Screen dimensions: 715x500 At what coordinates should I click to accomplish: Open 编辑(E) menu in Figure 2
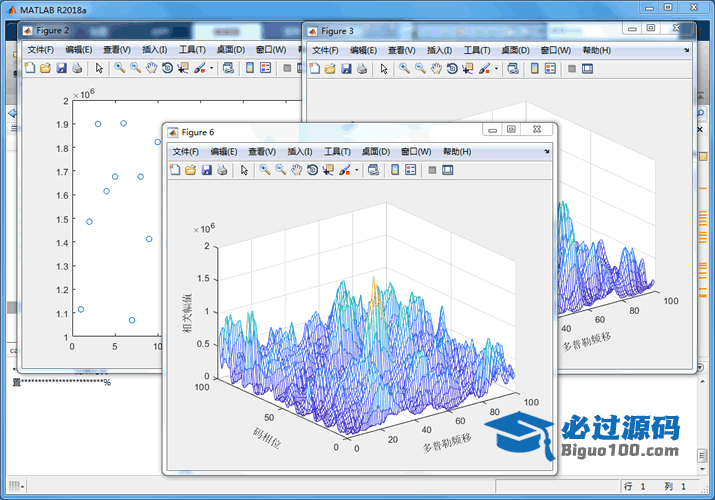78,50
